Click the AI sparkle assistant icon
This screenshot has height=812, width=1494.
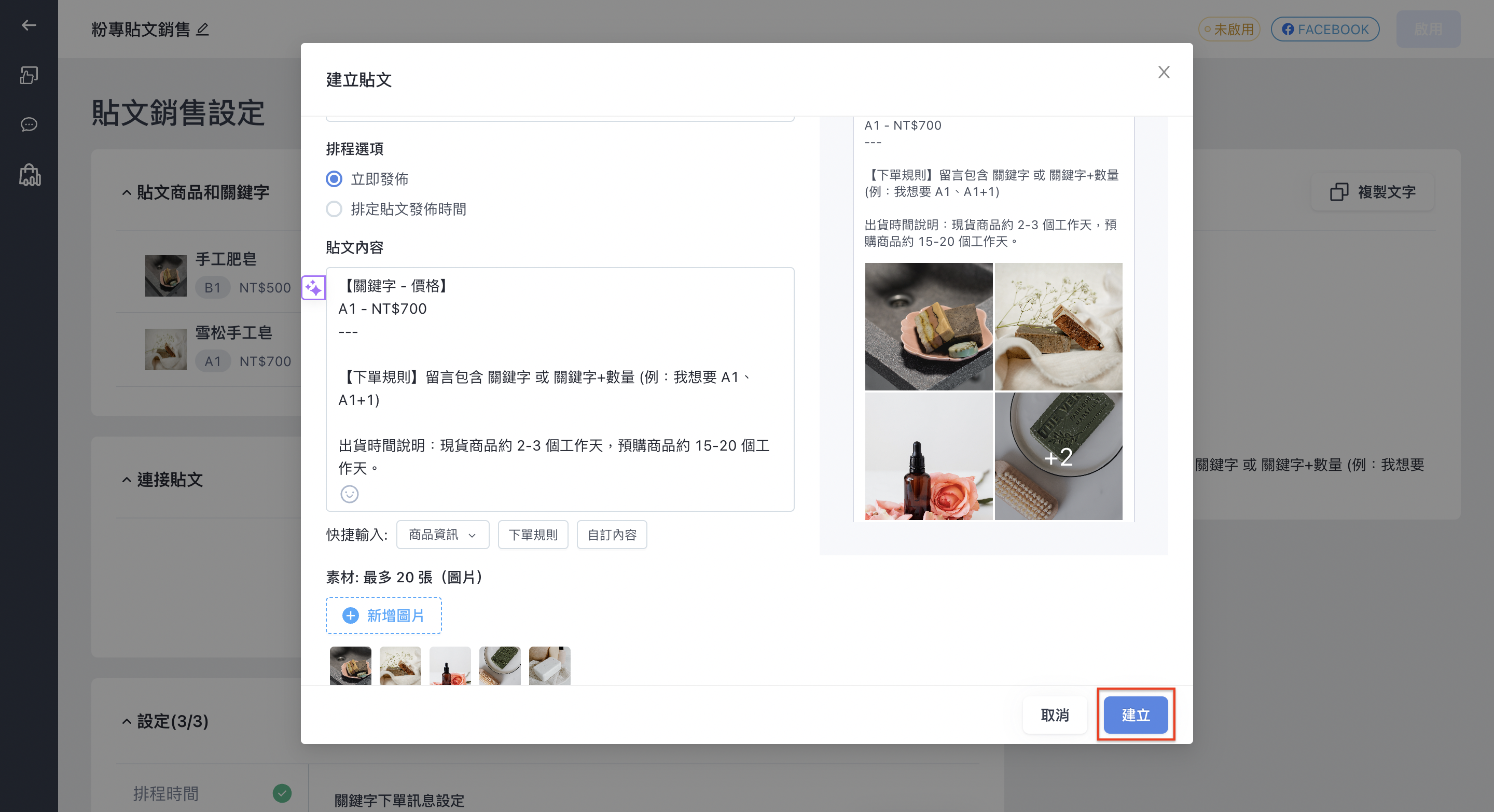click(313, 287)
